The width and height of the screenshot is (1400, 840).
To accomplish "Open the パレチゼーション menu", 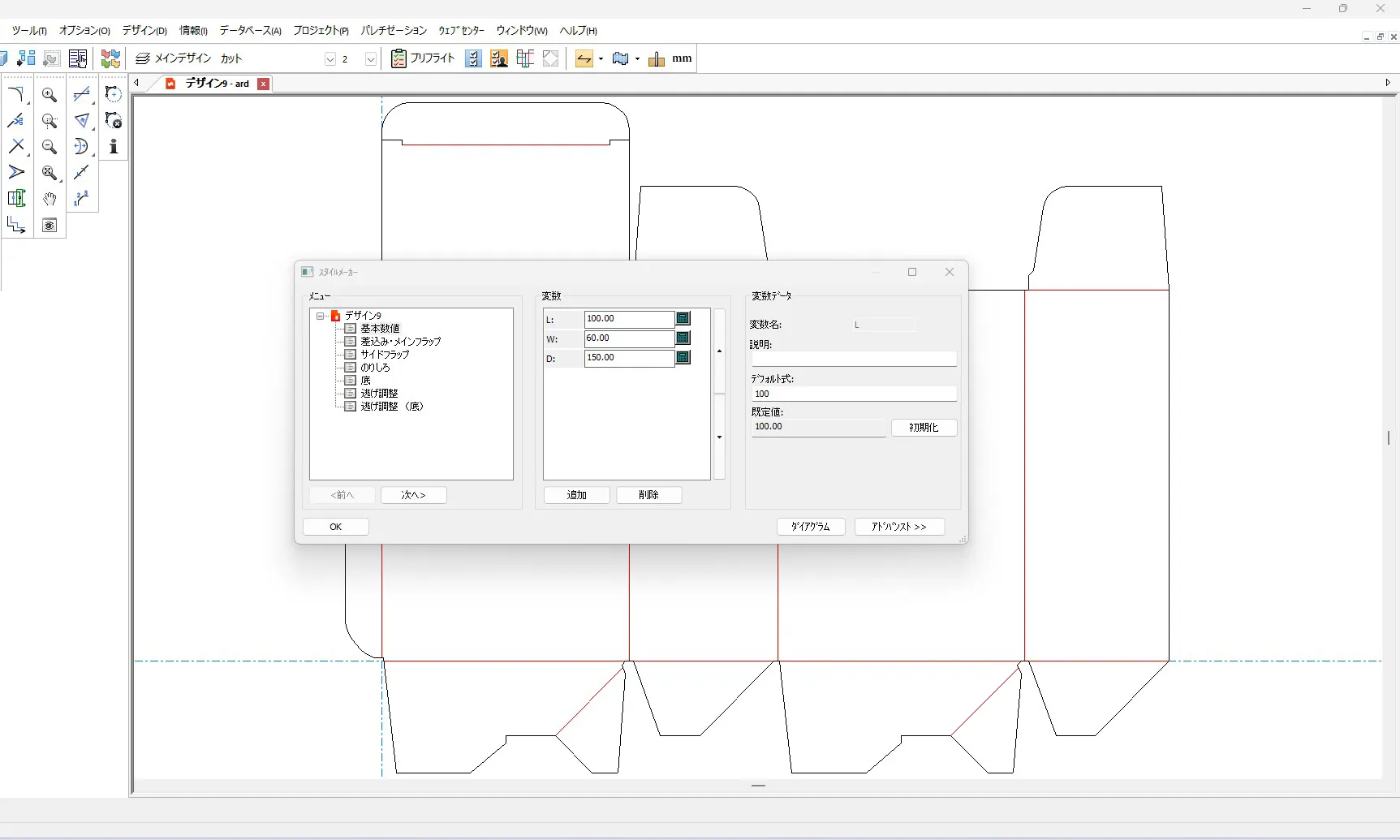I will click(x=394, y=31).
